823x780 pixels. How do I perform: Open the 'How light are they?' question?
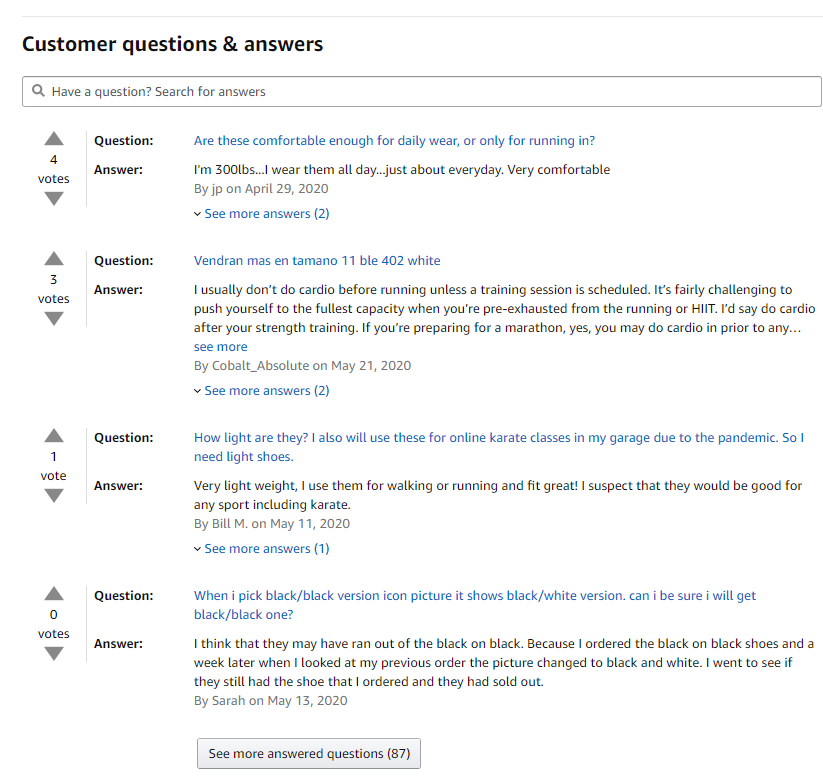(x=498, y=438)
